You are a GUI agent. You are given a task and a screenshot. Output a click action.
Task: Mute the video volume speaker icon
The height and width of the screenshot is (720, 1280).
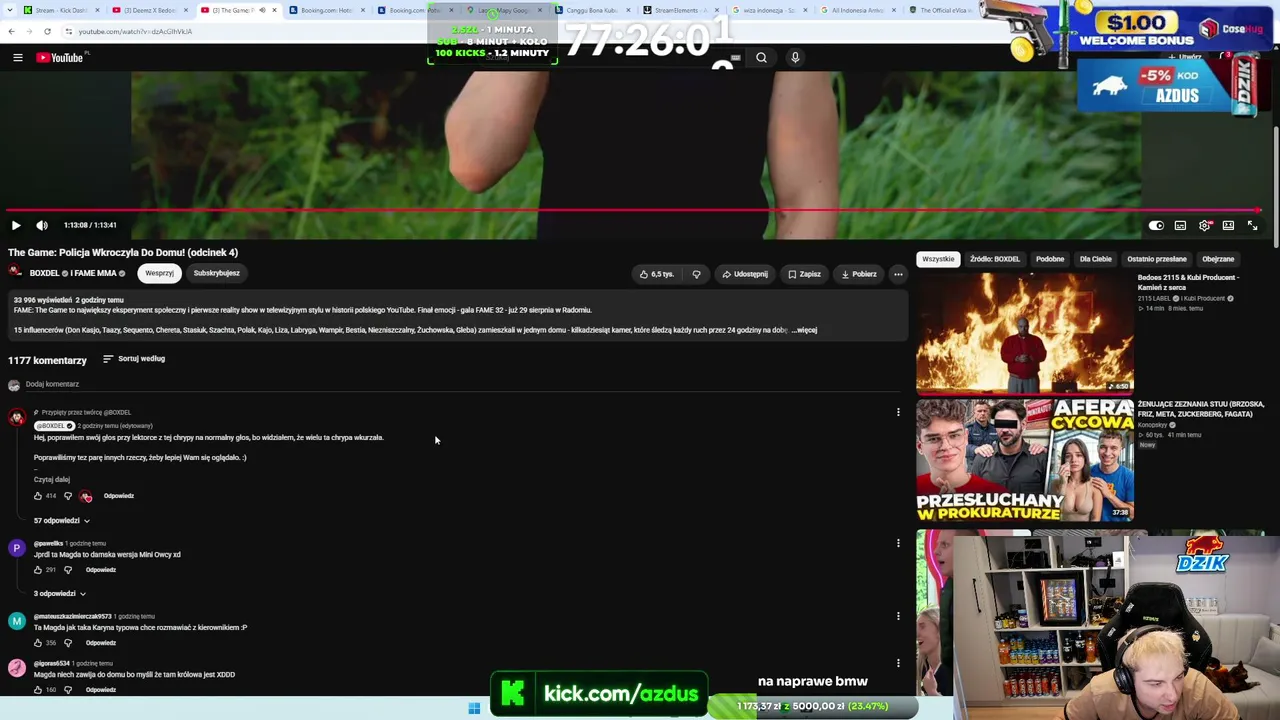[x=42, y=226]
